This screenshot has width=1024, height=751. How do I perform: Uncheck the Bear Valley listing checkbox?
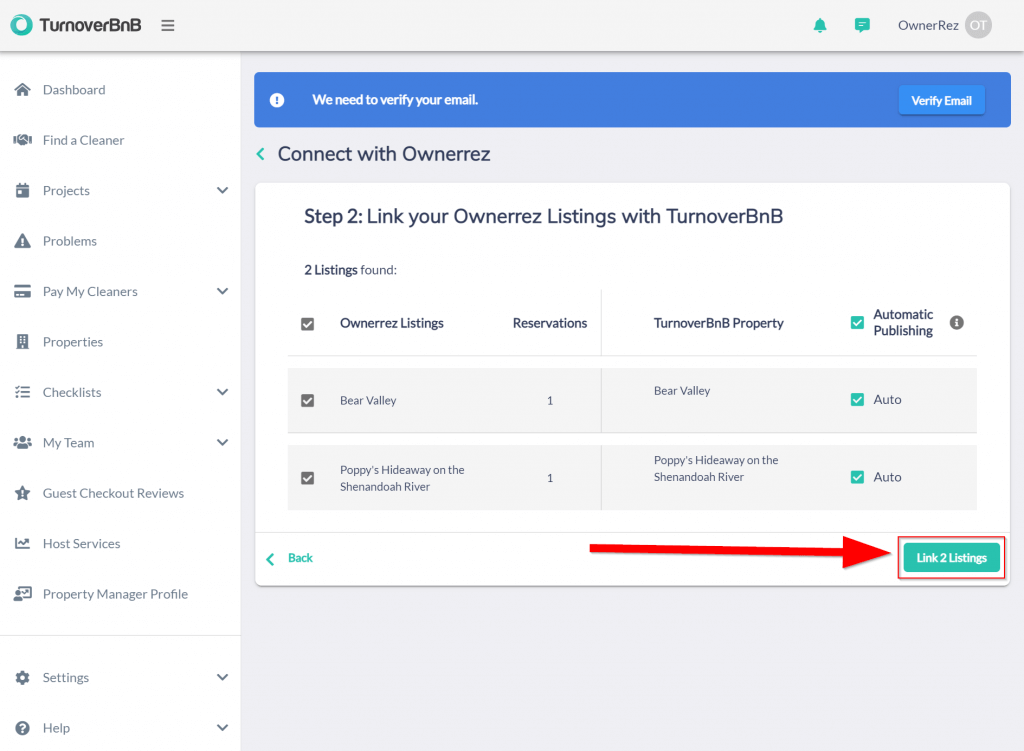pyautogui.click(x=308, y=400)
